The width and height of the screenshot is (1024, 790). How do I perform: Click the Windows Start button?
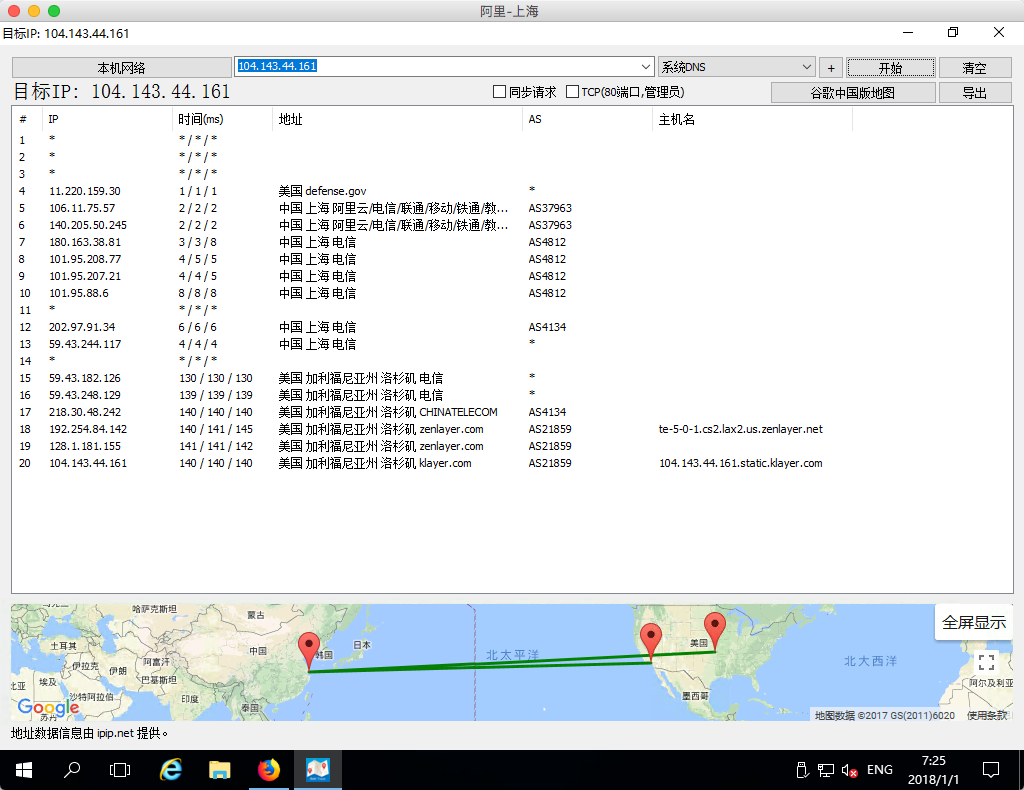click(x=24, y=769)
